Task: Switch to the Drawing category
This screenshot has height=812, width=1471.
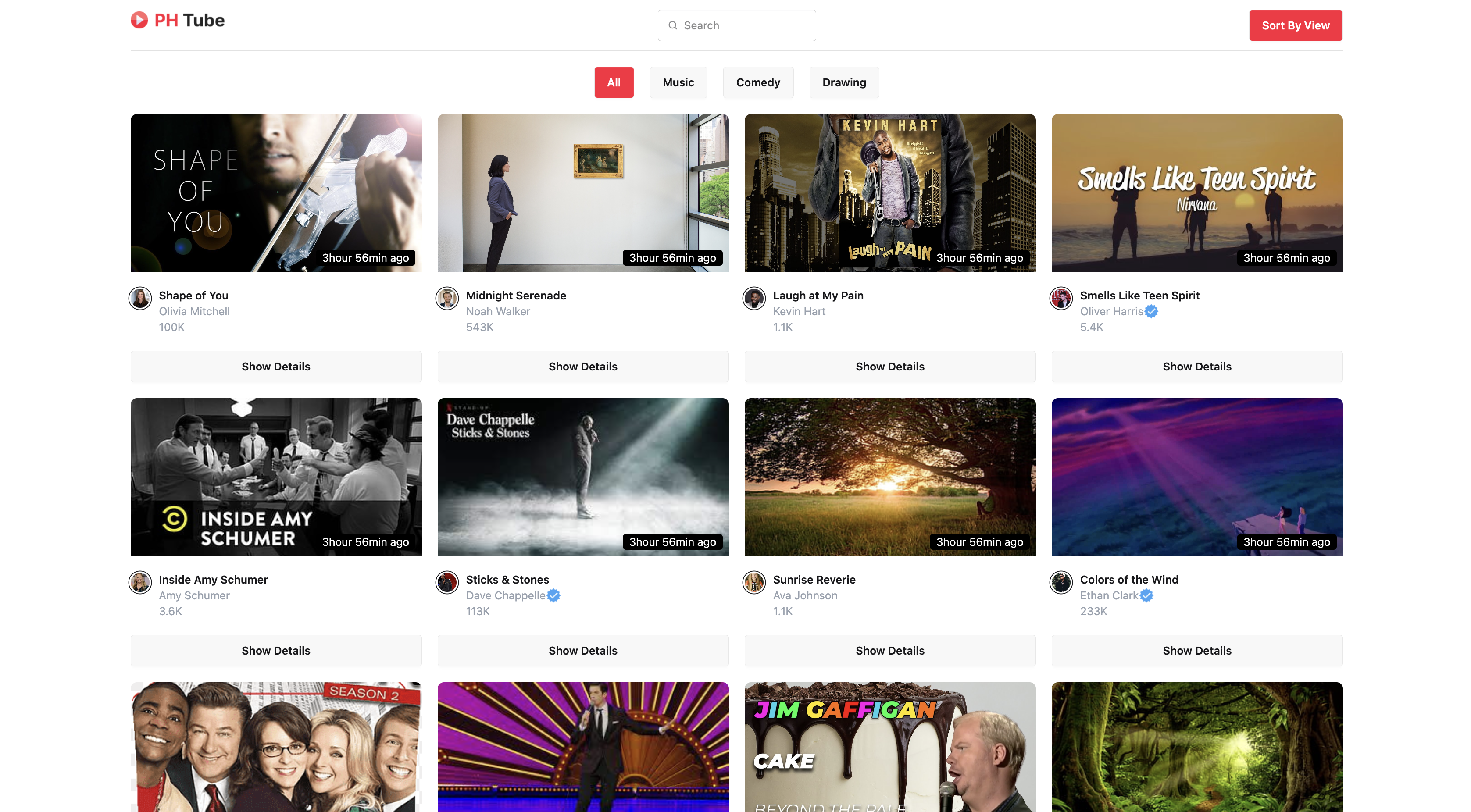Action: click(844, 82)
